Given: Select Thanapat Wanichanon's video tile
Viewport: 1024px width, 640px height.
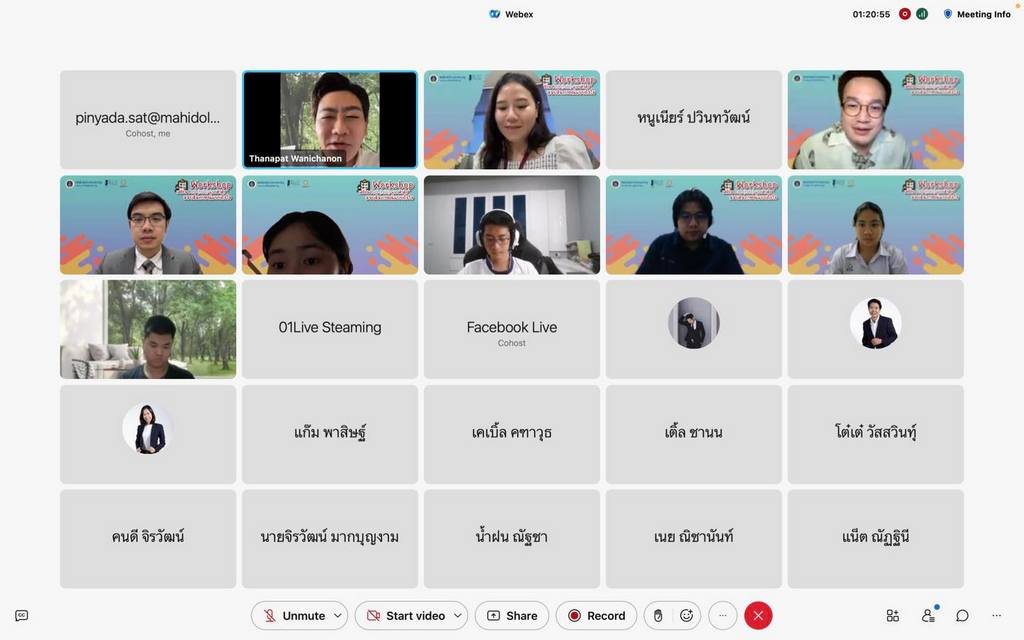Looking at the screenshot, I should click(330, 119).
